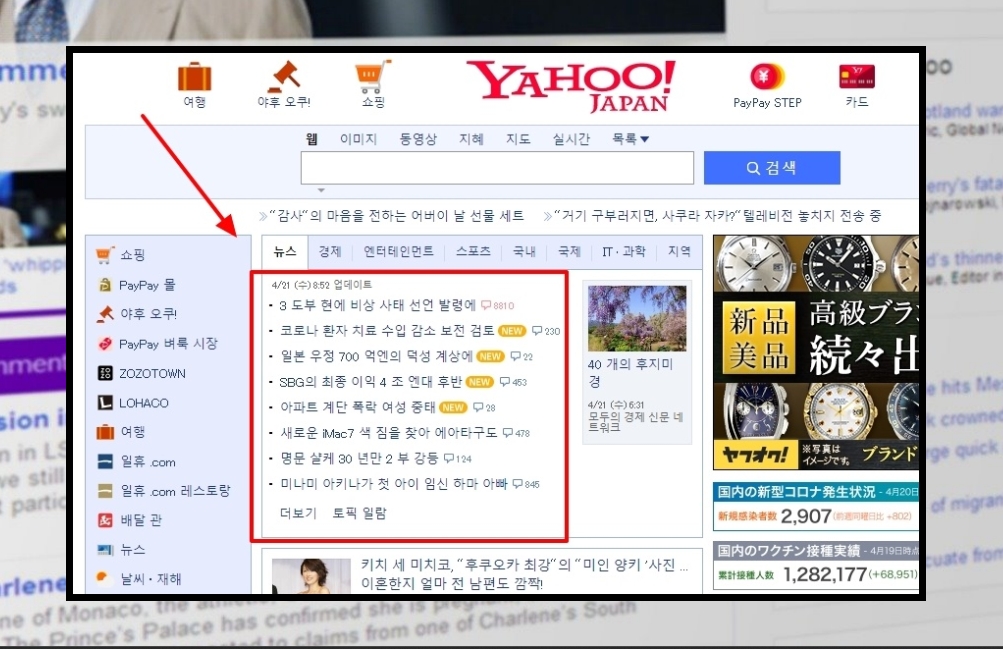Viewport: 1003px width, 649px height.
Task: Click the 뉴스 sidebar icon
Action: click(x=105, y=549)
